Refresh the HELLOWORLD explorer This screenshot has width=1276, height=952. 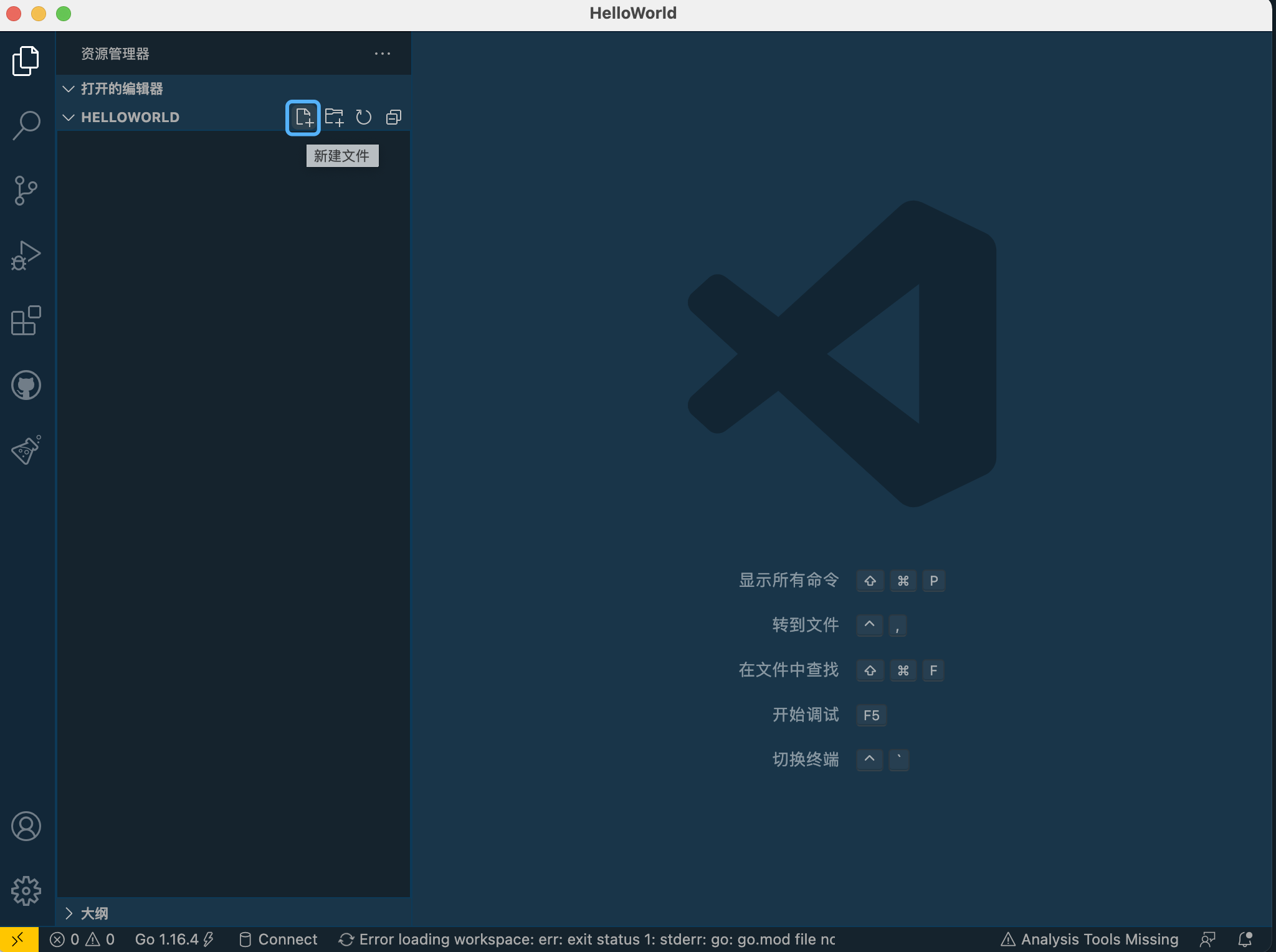(x=364, y=117)
